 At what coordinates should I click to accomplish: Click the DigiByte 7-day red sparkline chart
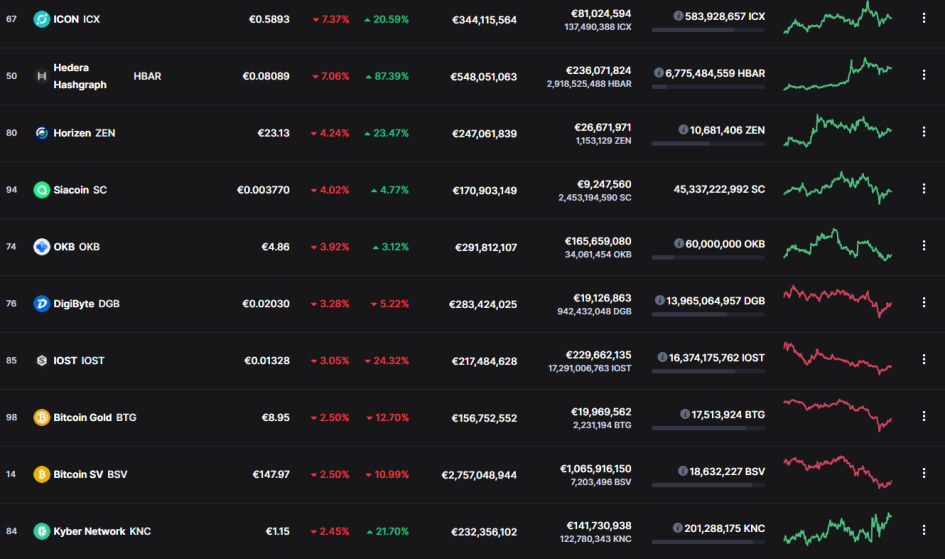pos(838,301)
